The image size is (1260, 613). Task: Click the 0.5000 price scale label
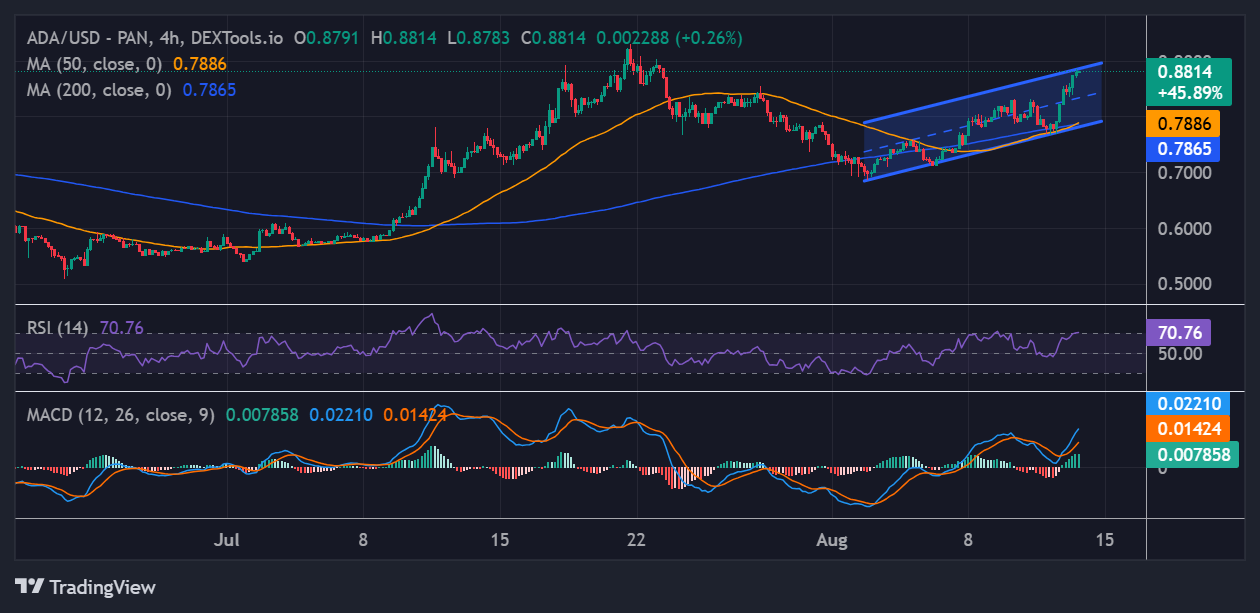click(1185, 283)
